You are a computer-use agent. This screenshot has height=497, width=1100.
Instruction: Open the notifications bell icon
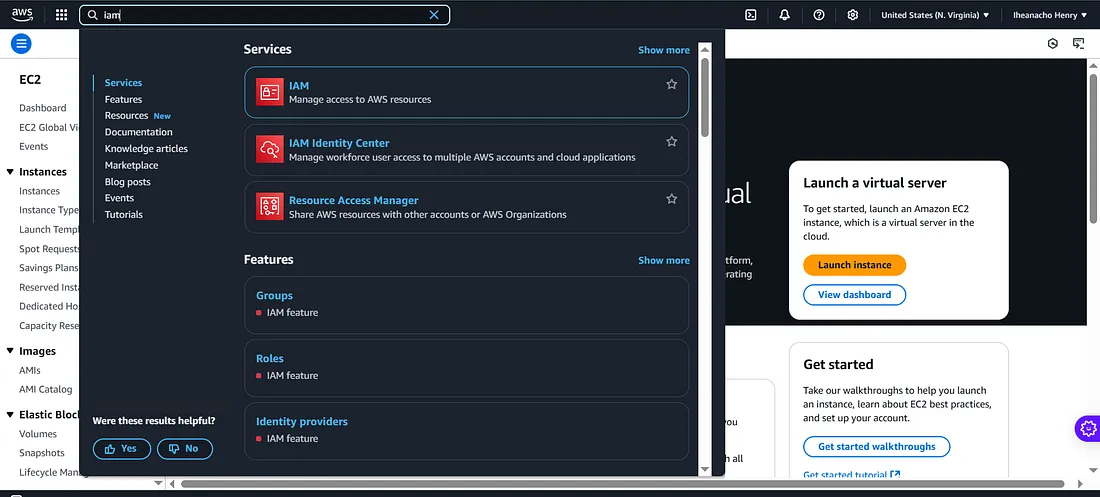click(784, 15)
